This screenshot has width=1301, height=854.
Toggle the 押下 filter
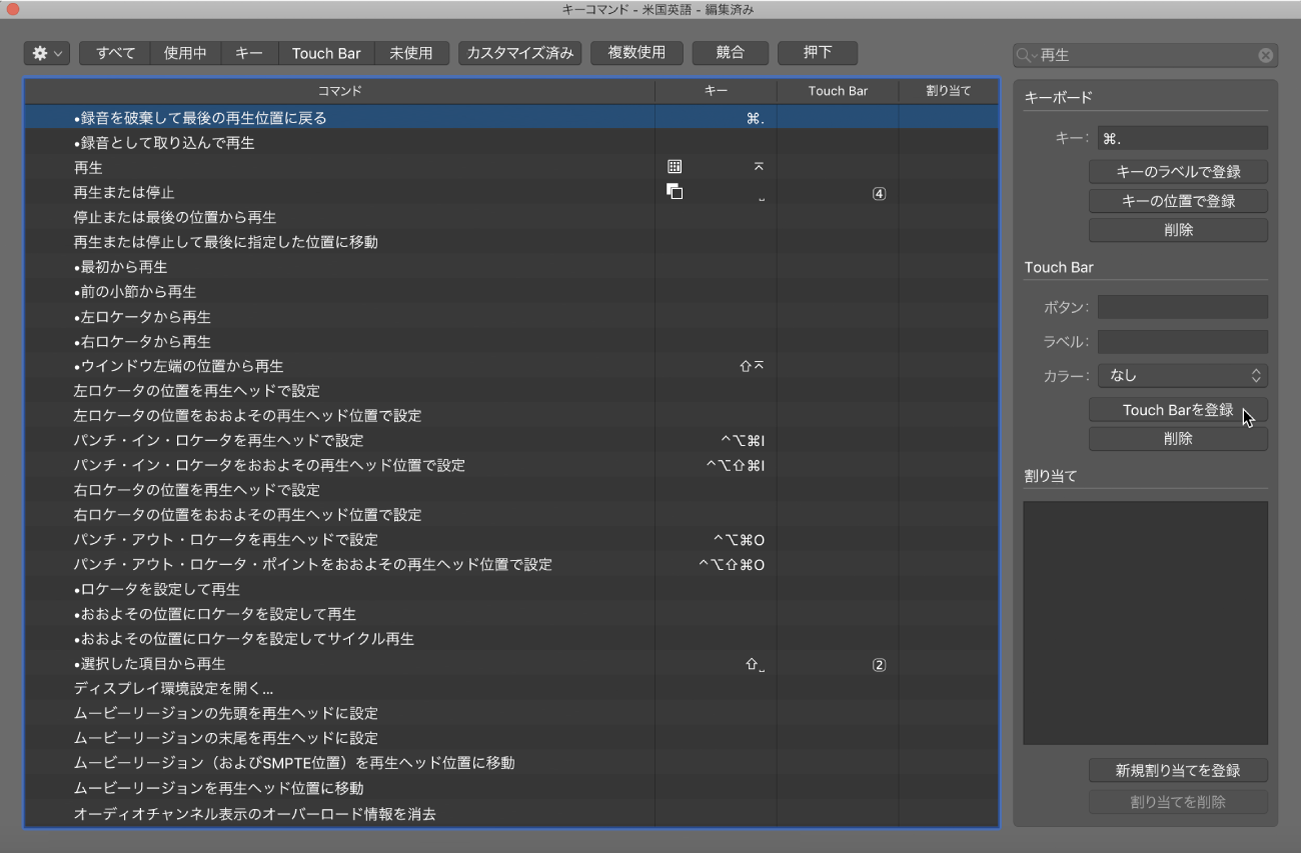(817, 53)
